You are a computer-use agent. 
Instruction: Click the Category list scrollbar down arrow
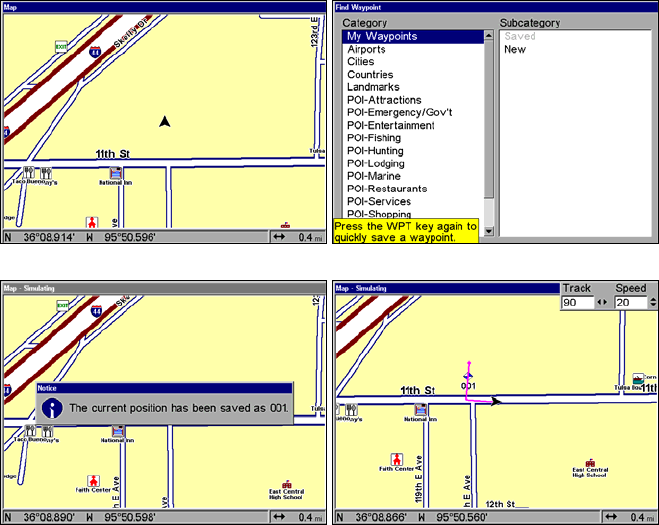tap(488, 231)
